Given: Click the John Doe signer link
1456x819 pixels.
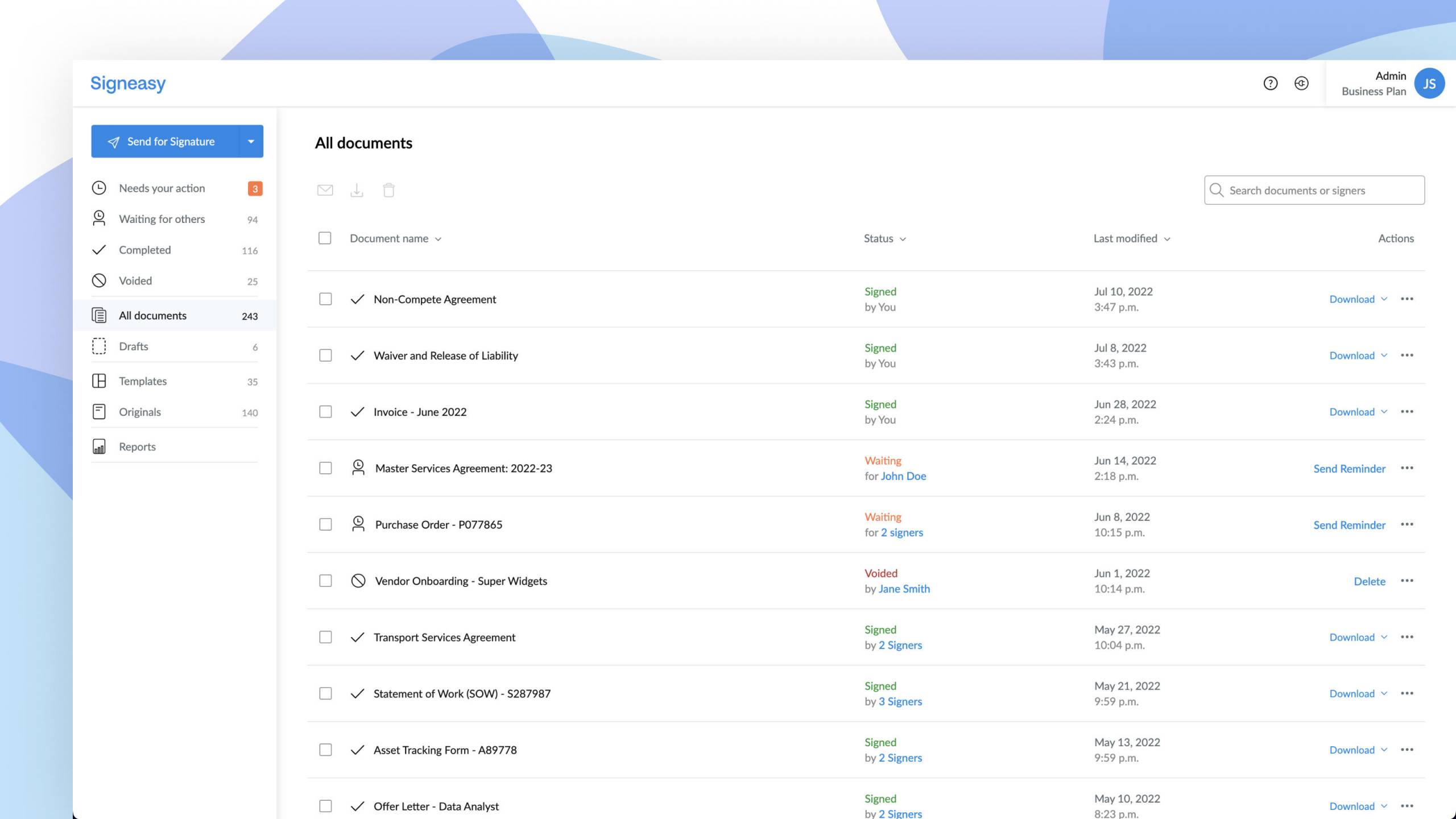Looking at the screenshot, I should click(903, 476).
